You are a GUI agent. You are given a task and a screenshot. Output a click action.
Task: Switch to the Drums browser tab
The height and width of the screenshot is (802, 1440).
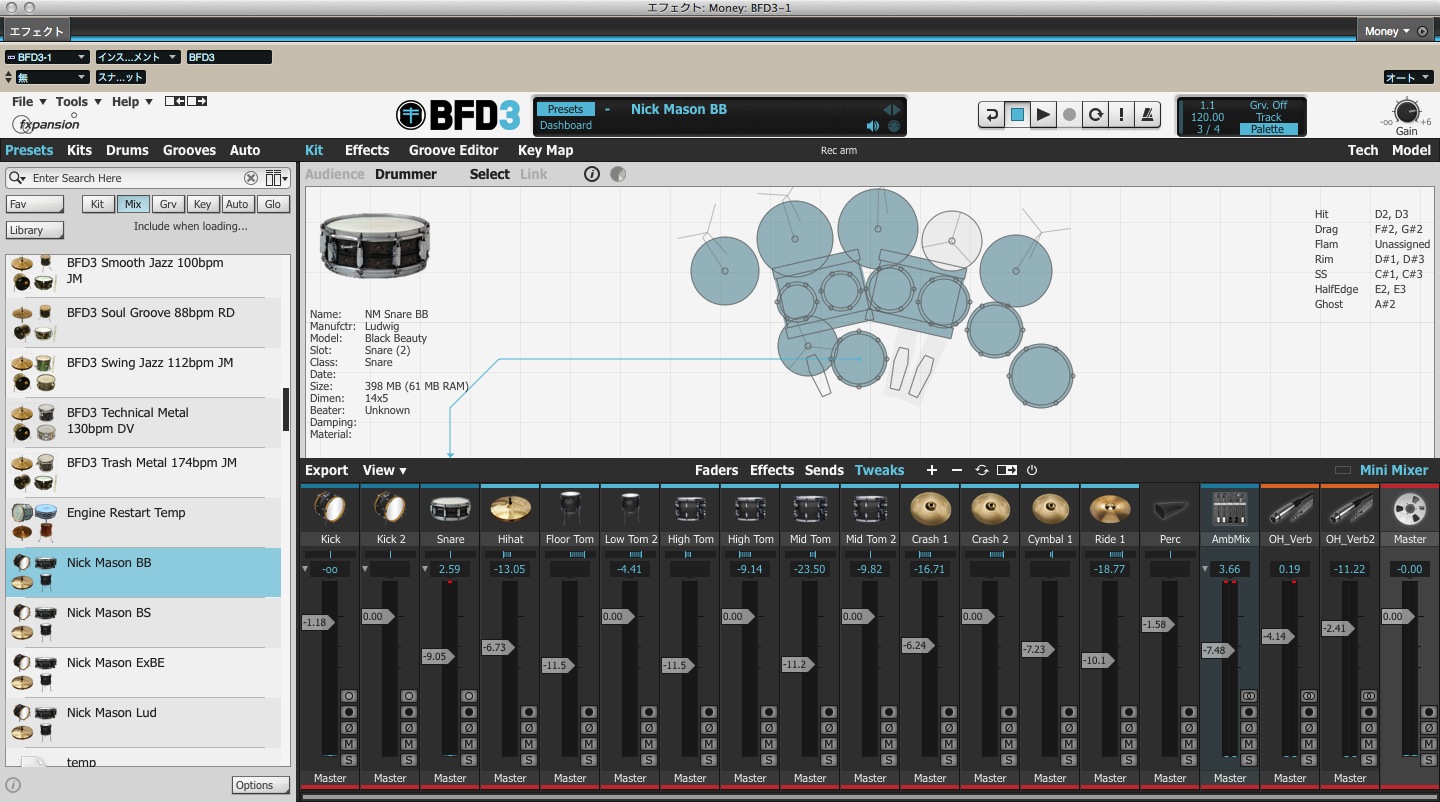(127, 150)
